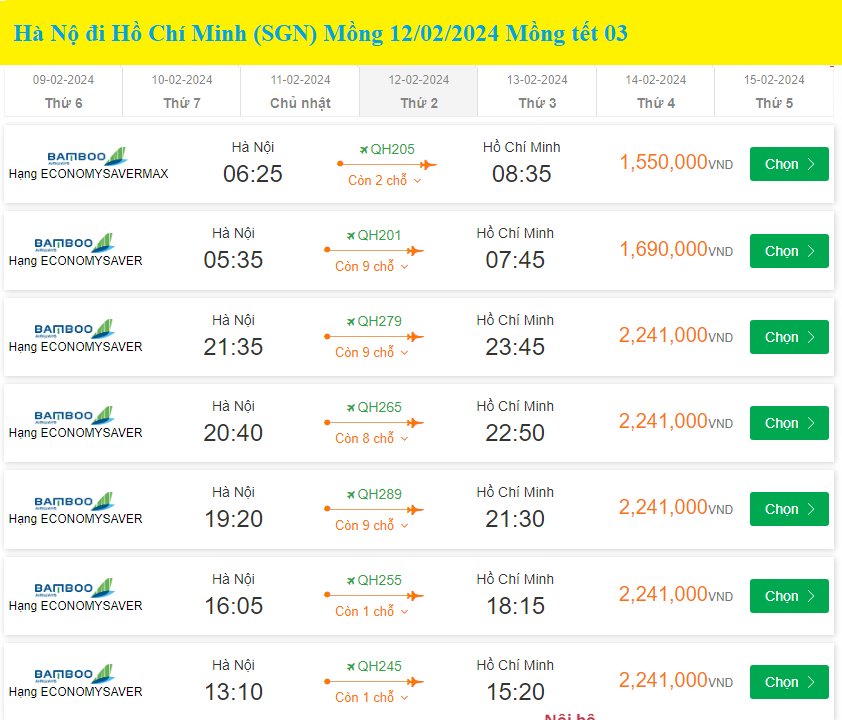842x720 pixels.
Task: Expand 'Còn 8 chỗ' dropdown for QH265
Action: coord(372,439)
